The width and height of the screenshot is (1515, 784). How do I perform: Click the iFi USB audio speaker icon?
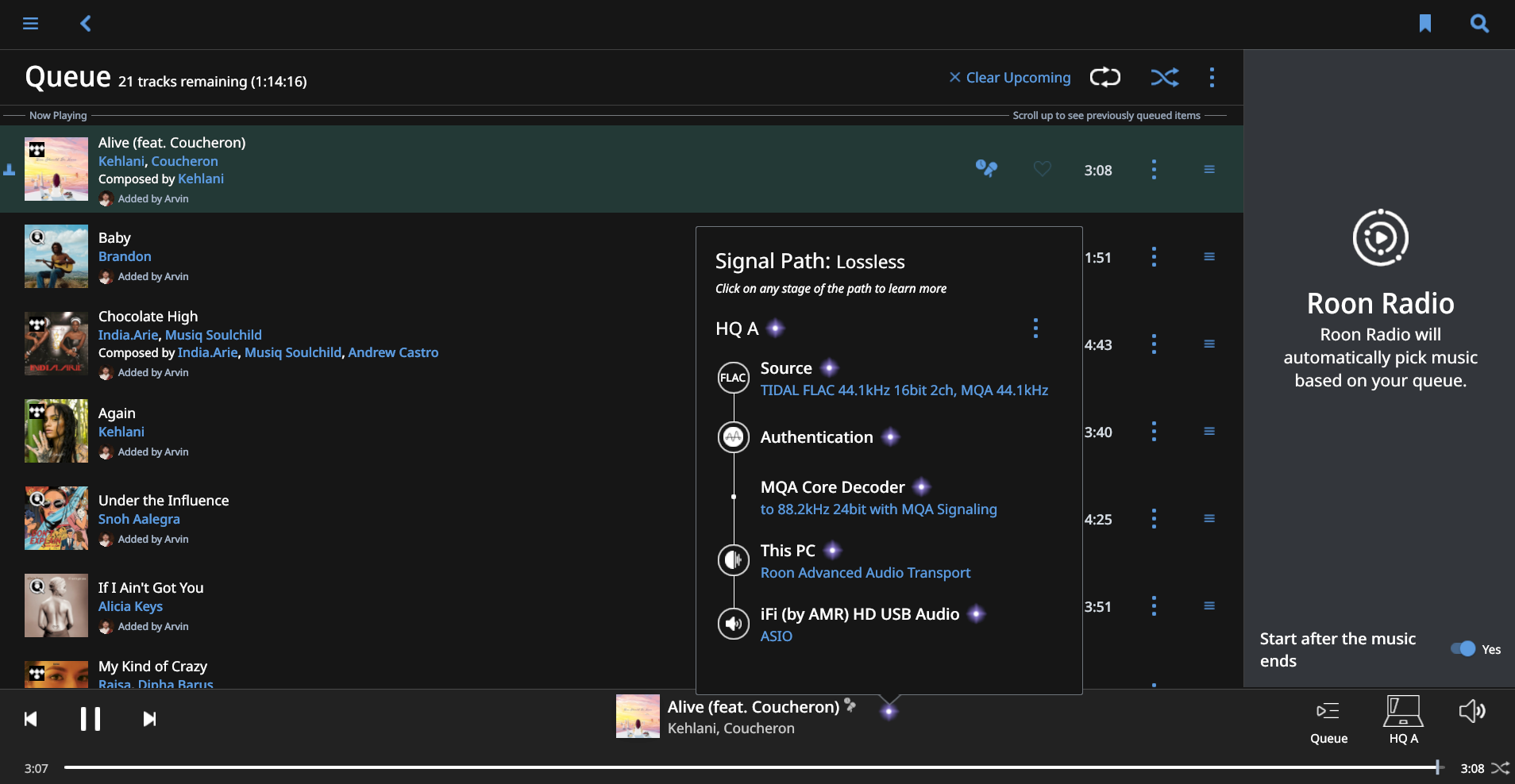coord(733,624)
